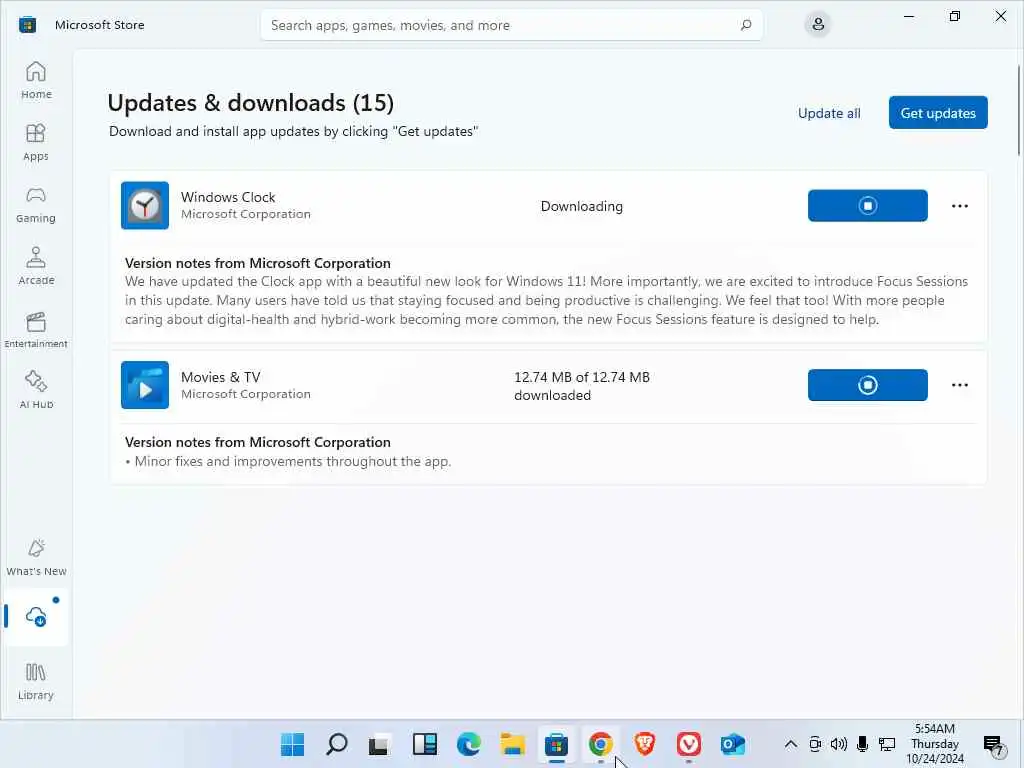Go to Apps in sidebar
This screenshot has height=768, width=1024.
(x=36, y=142)
